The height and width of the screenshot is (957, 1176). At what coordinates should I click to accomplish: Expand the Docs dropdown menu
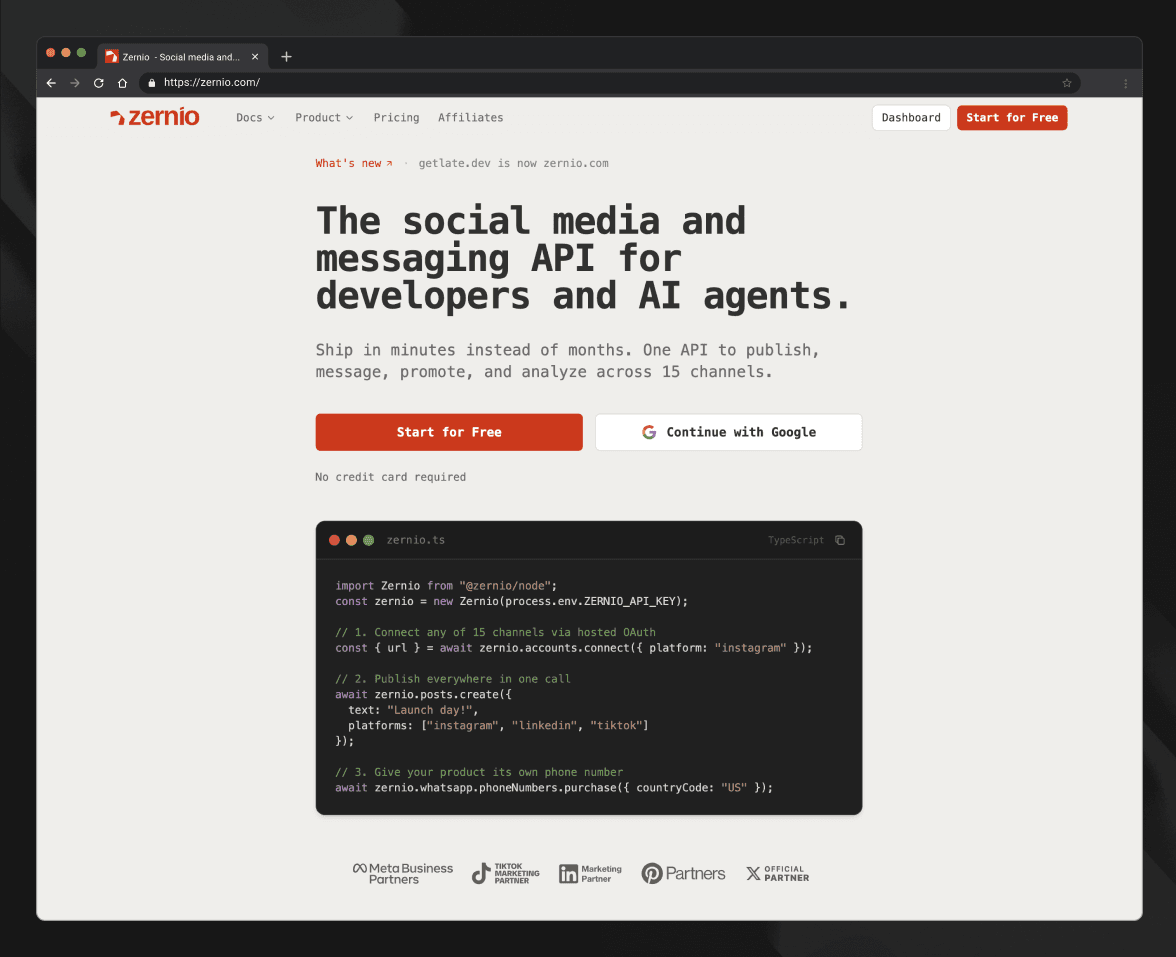[x=255, y=118]
